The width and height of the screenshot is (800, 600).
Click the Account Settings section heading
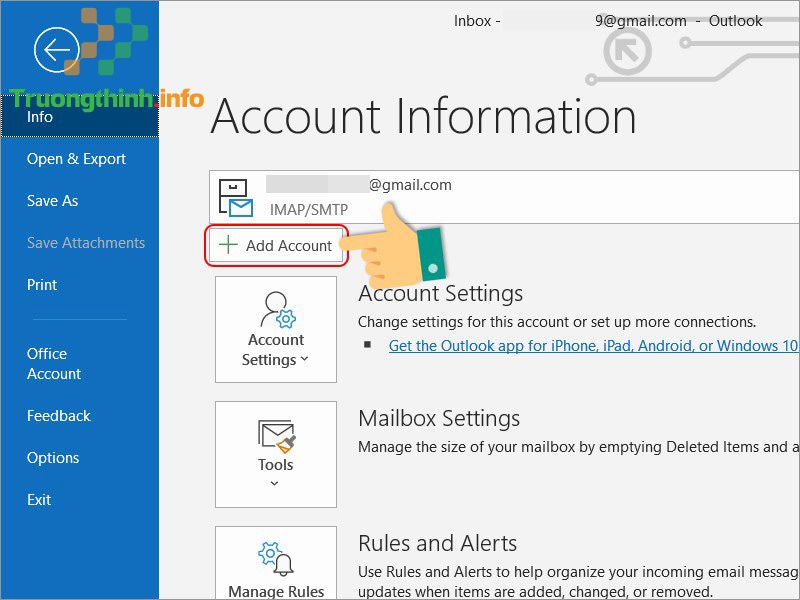(x=441, y=293)
